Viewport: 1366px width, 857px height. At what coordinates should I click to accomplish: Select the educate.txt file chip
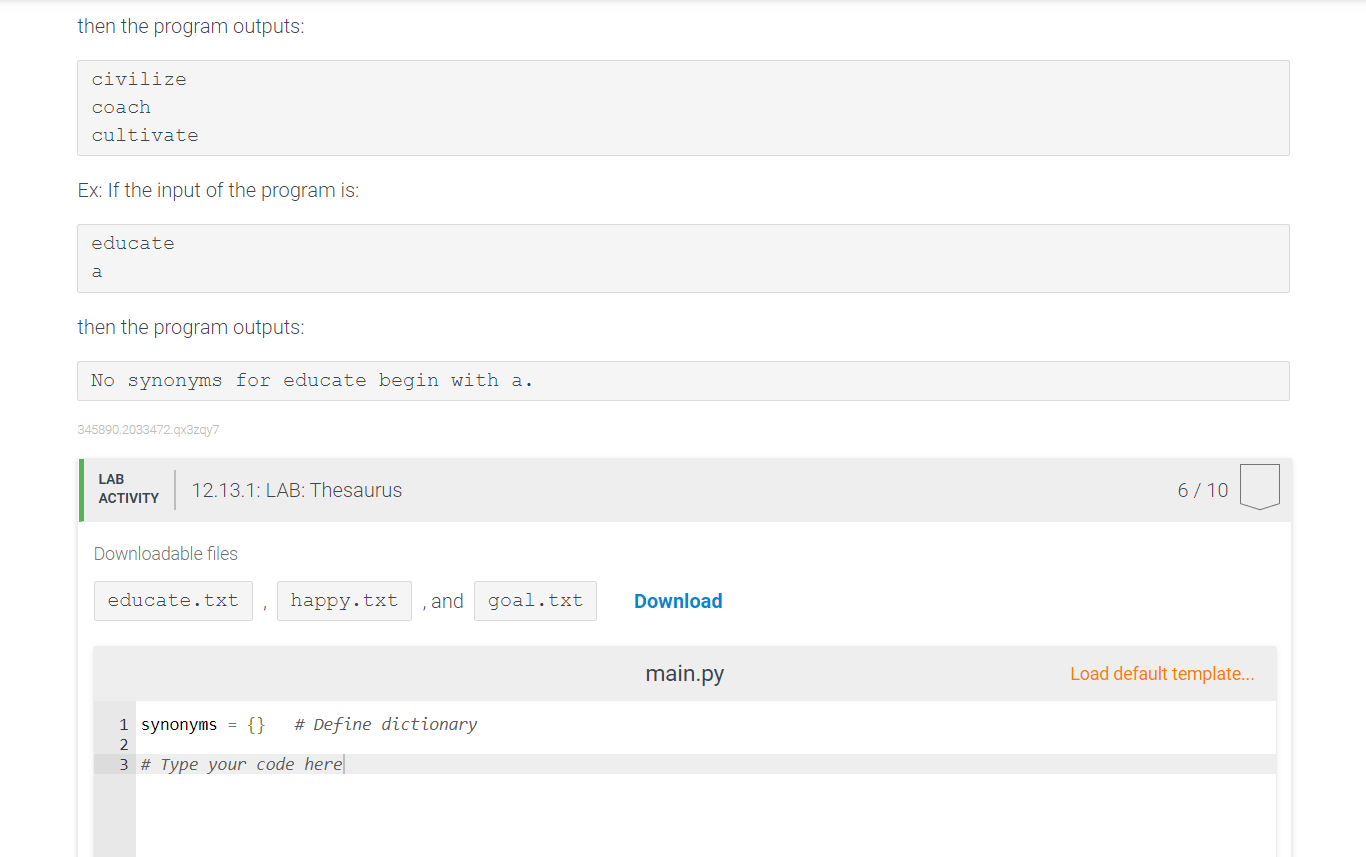point(173,601)
